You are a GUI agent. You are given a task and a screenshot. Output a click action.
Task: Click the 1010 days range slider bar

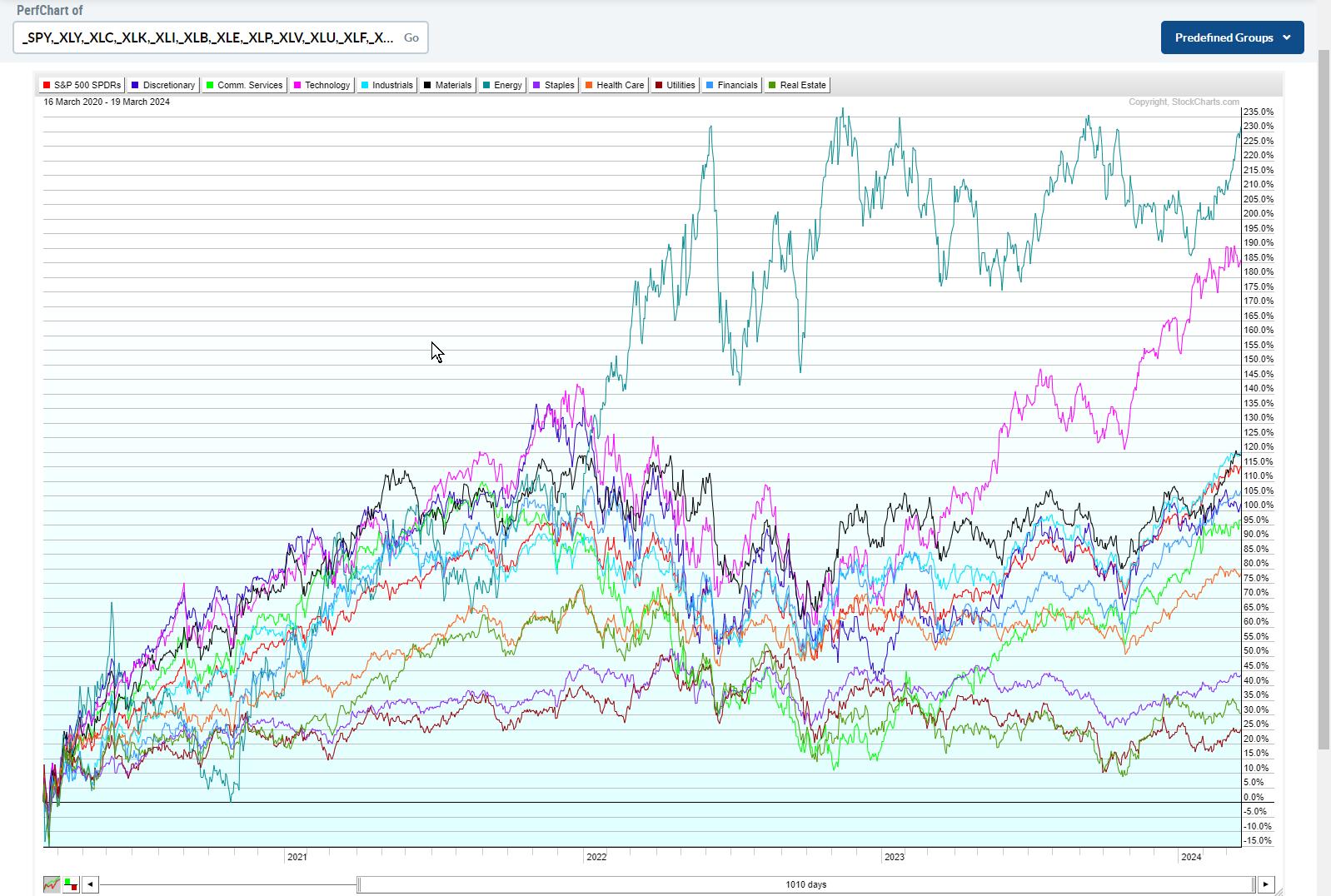coord(805,884)
